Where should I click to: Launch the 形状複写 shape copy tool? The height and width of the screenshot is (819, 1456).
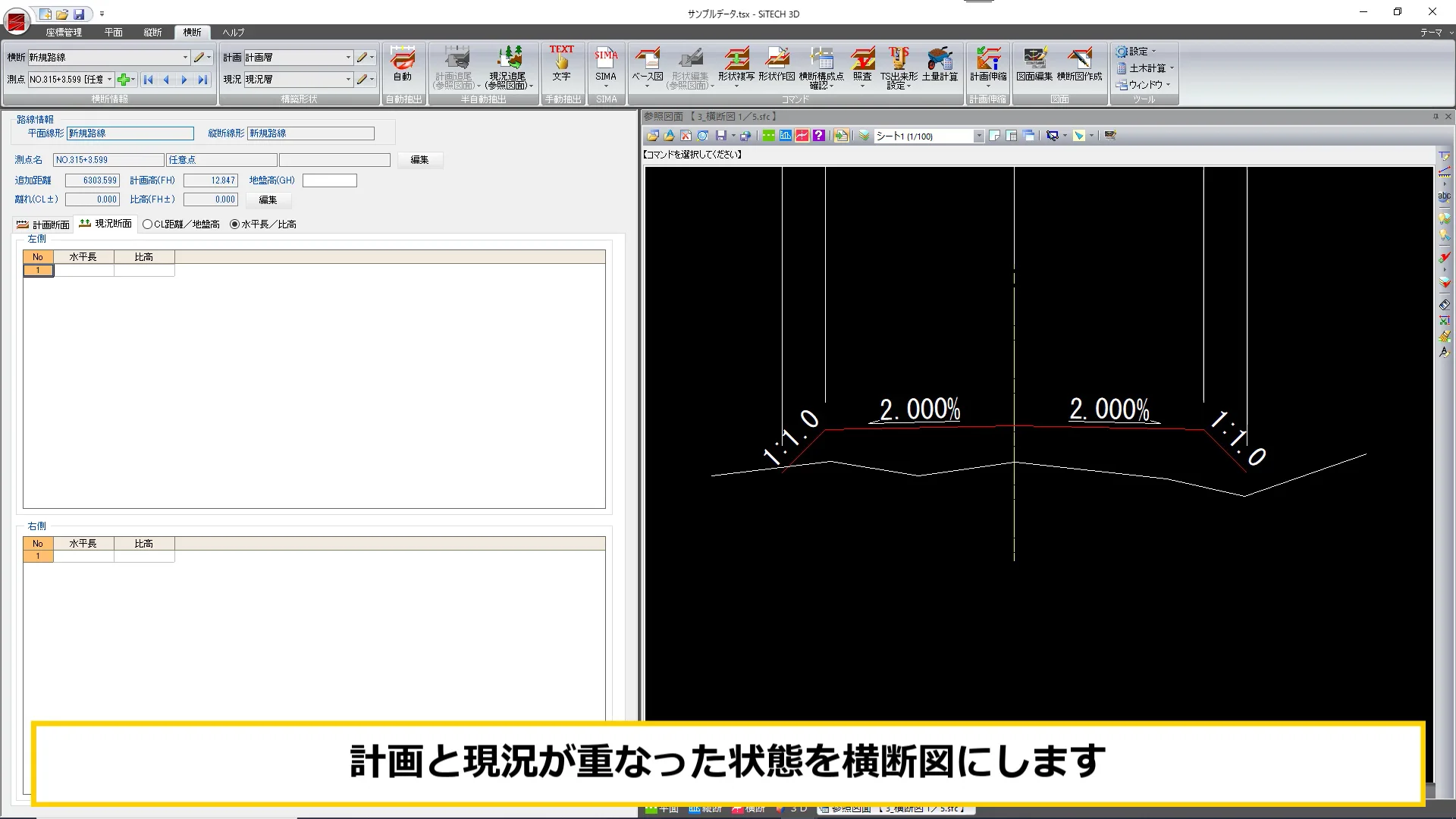click(736, 67)
